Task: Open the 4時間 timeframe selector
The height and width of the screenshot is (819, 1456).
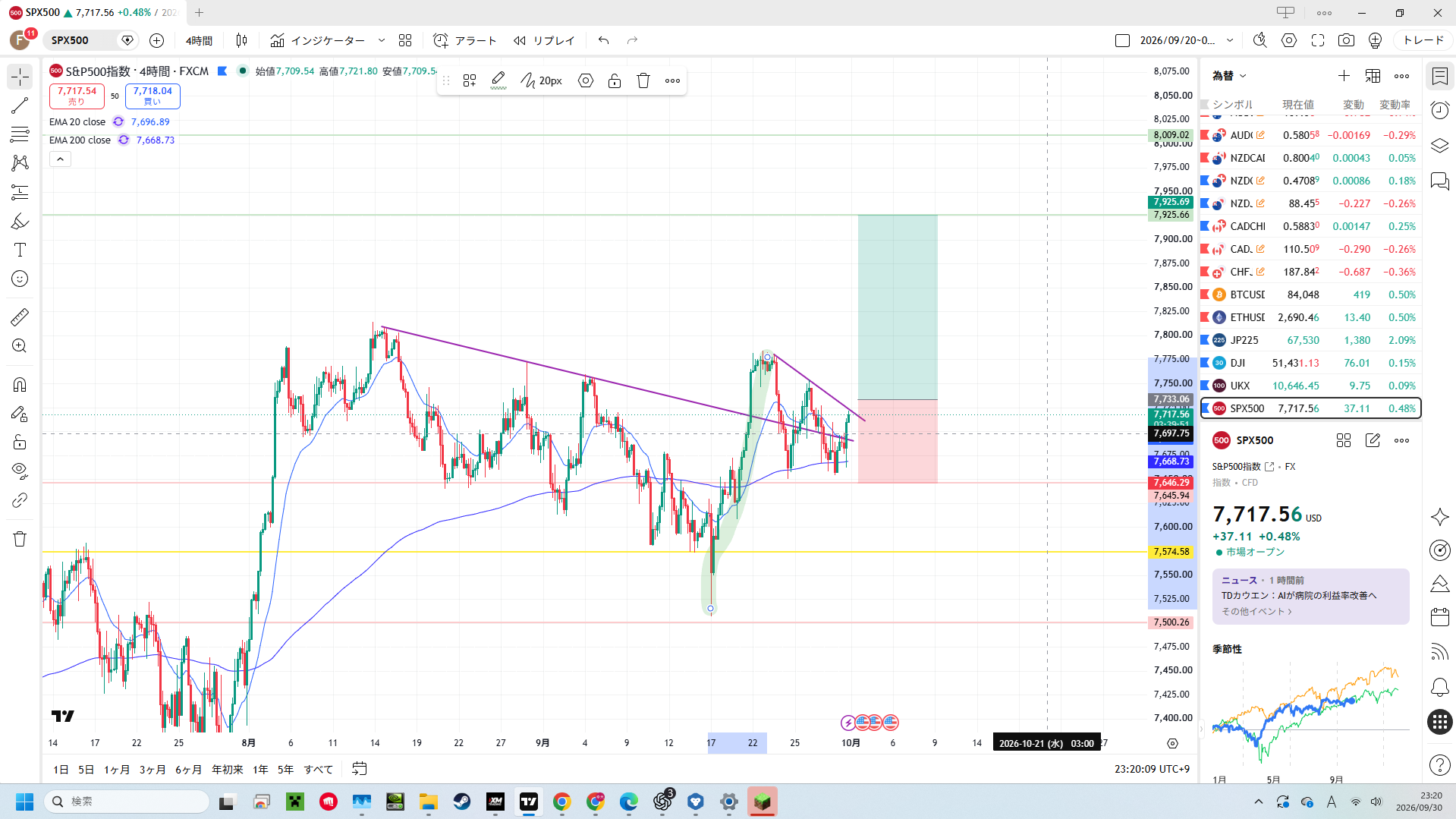Action: pos(200,40)
